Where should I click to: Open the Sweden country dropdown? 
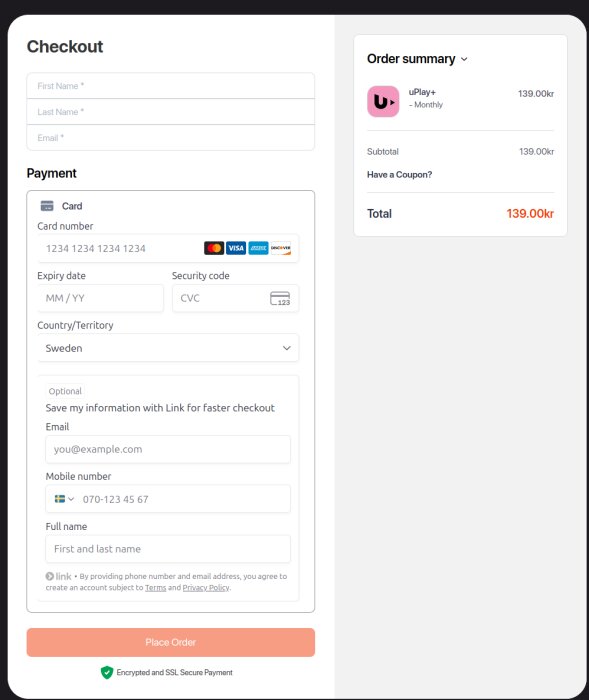coord(168,348)
